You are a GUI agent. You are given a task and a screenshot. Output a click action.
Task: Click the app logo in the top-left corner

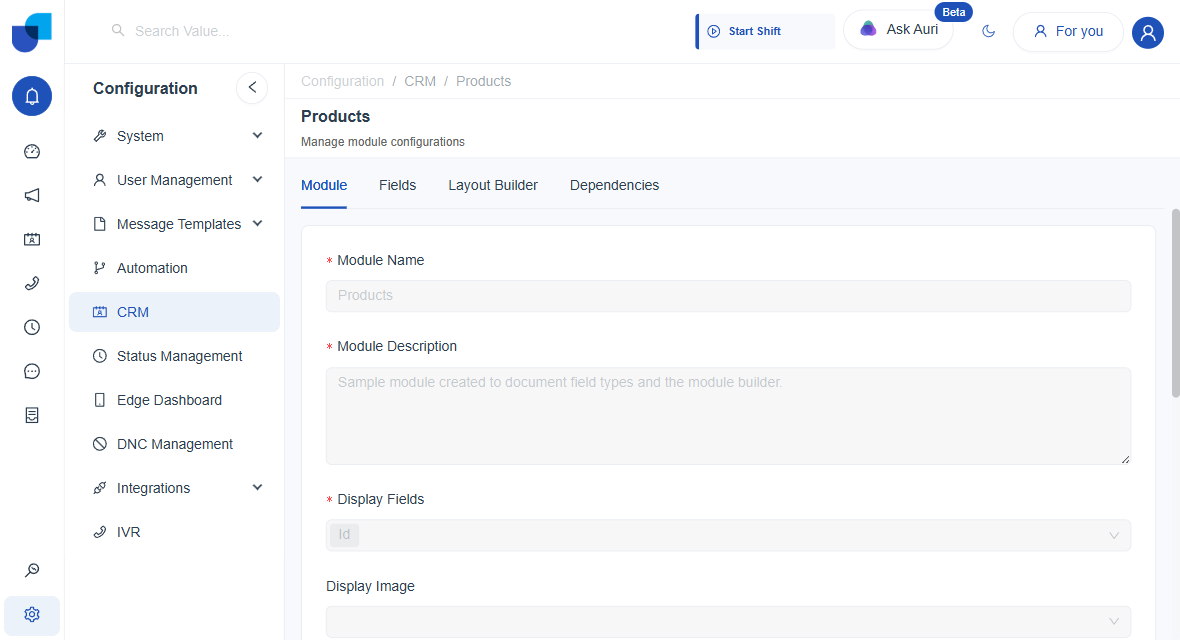(x=32, y=32)
